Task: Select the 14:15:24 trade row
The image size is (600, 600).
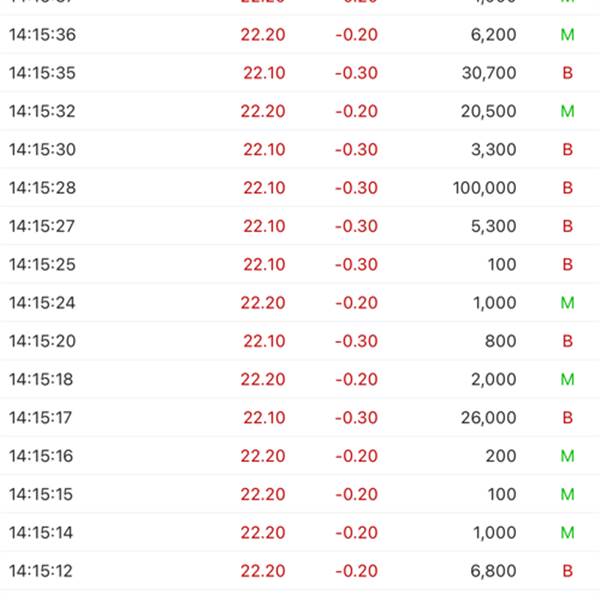Action: tap(300, 303)
